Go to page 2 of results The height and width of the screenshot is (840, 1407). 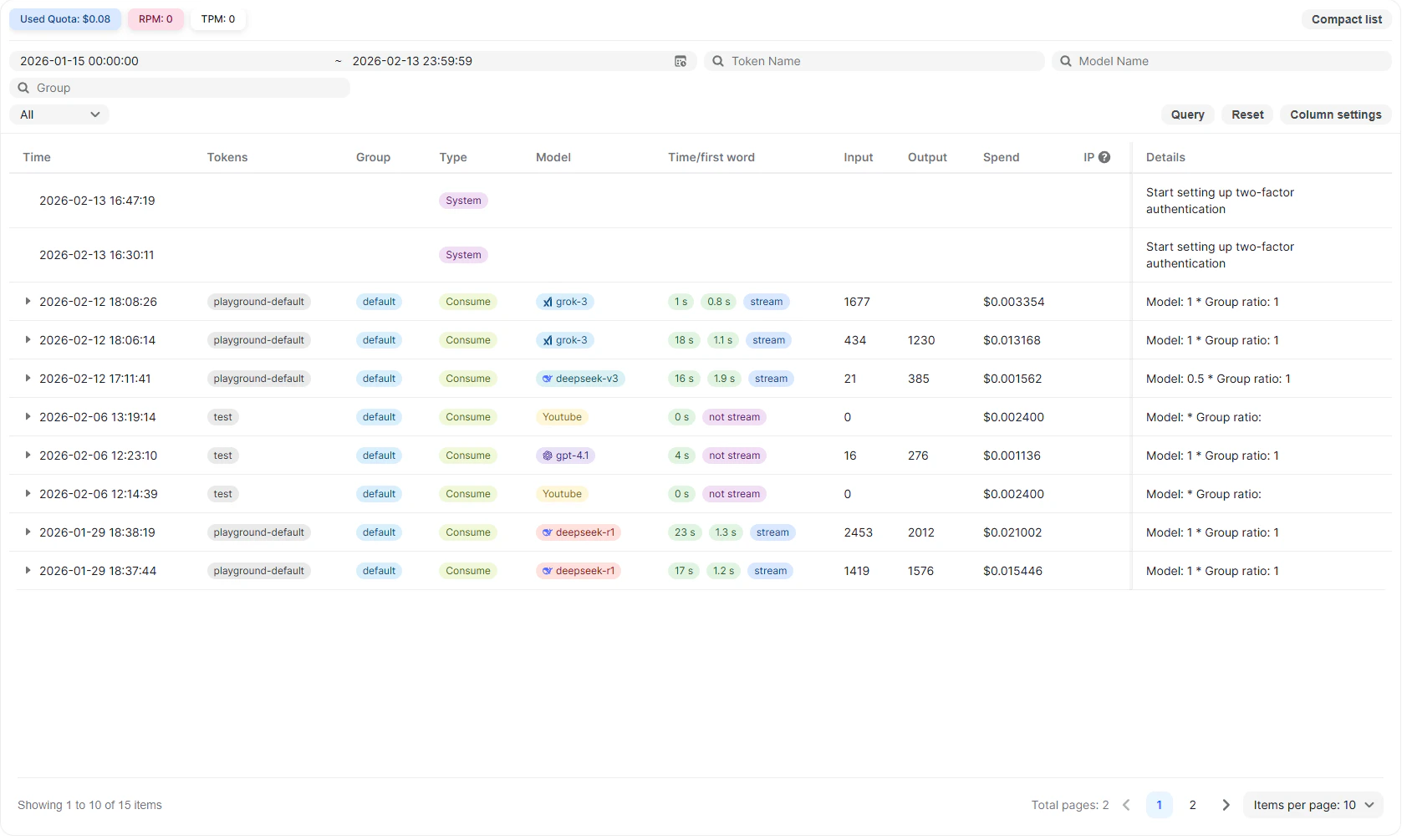1192,805
